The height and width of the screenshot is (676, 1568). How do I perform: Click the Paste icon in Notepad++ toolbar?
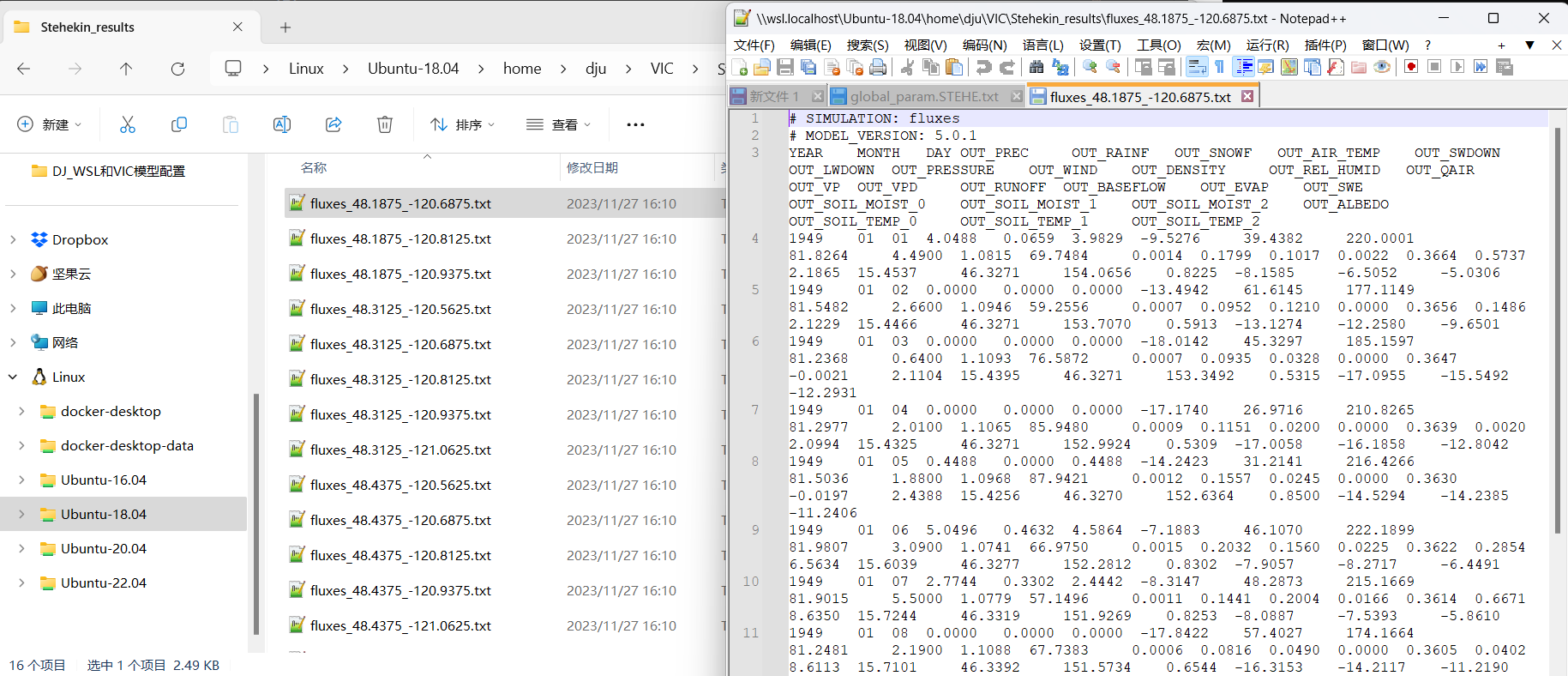point(953,67)
